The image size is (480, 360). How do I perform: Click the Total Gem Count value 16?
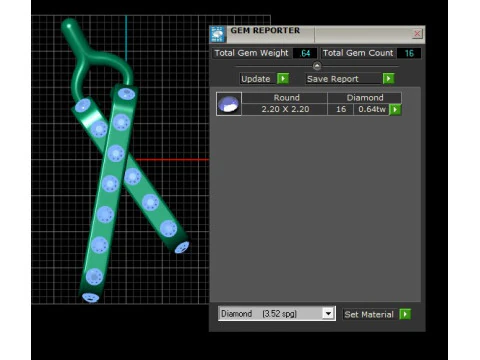[x=409, y=53]
